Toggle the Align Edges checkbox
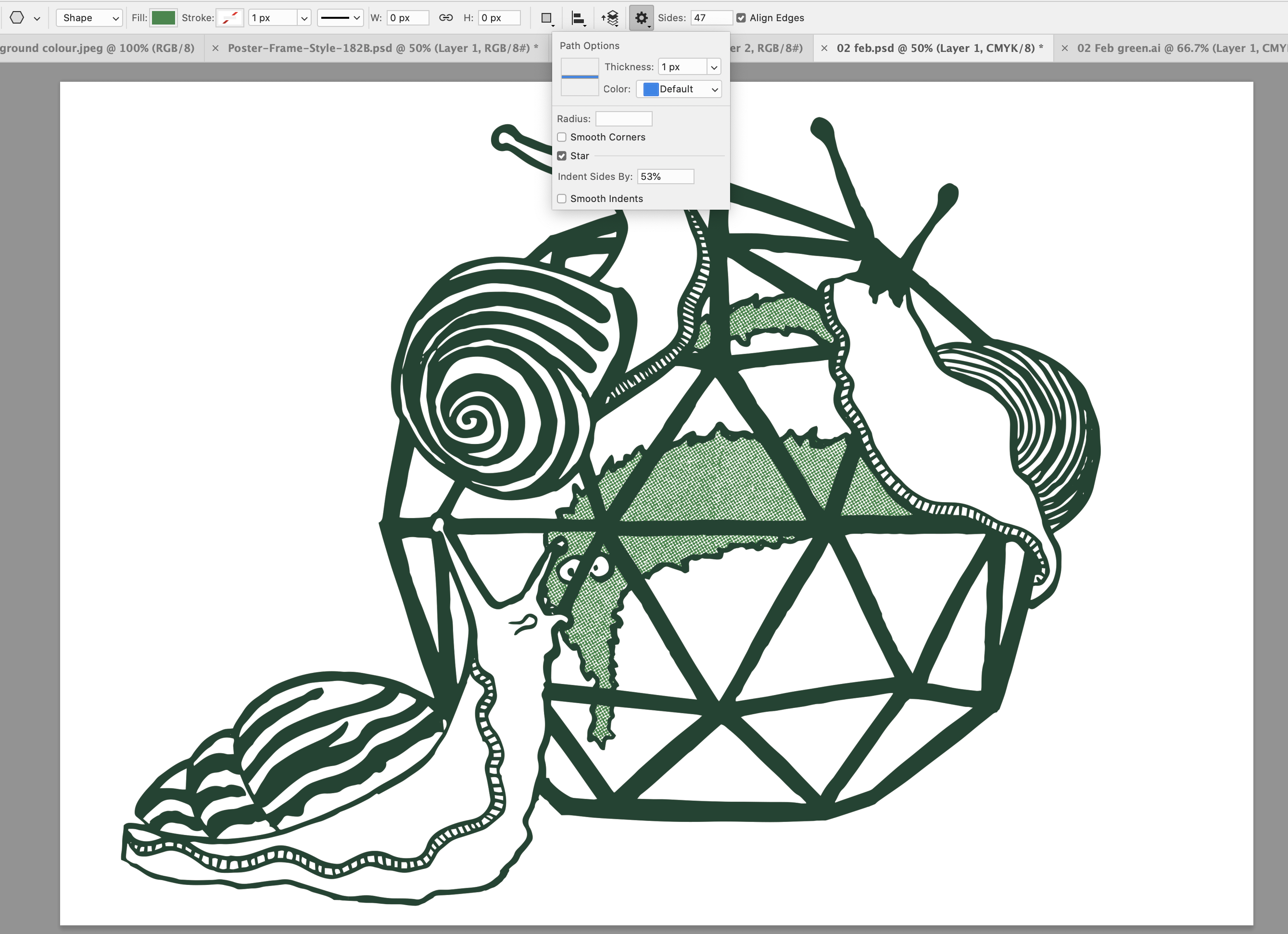Viewport: 1288px width, 934px height. point(741,18)
